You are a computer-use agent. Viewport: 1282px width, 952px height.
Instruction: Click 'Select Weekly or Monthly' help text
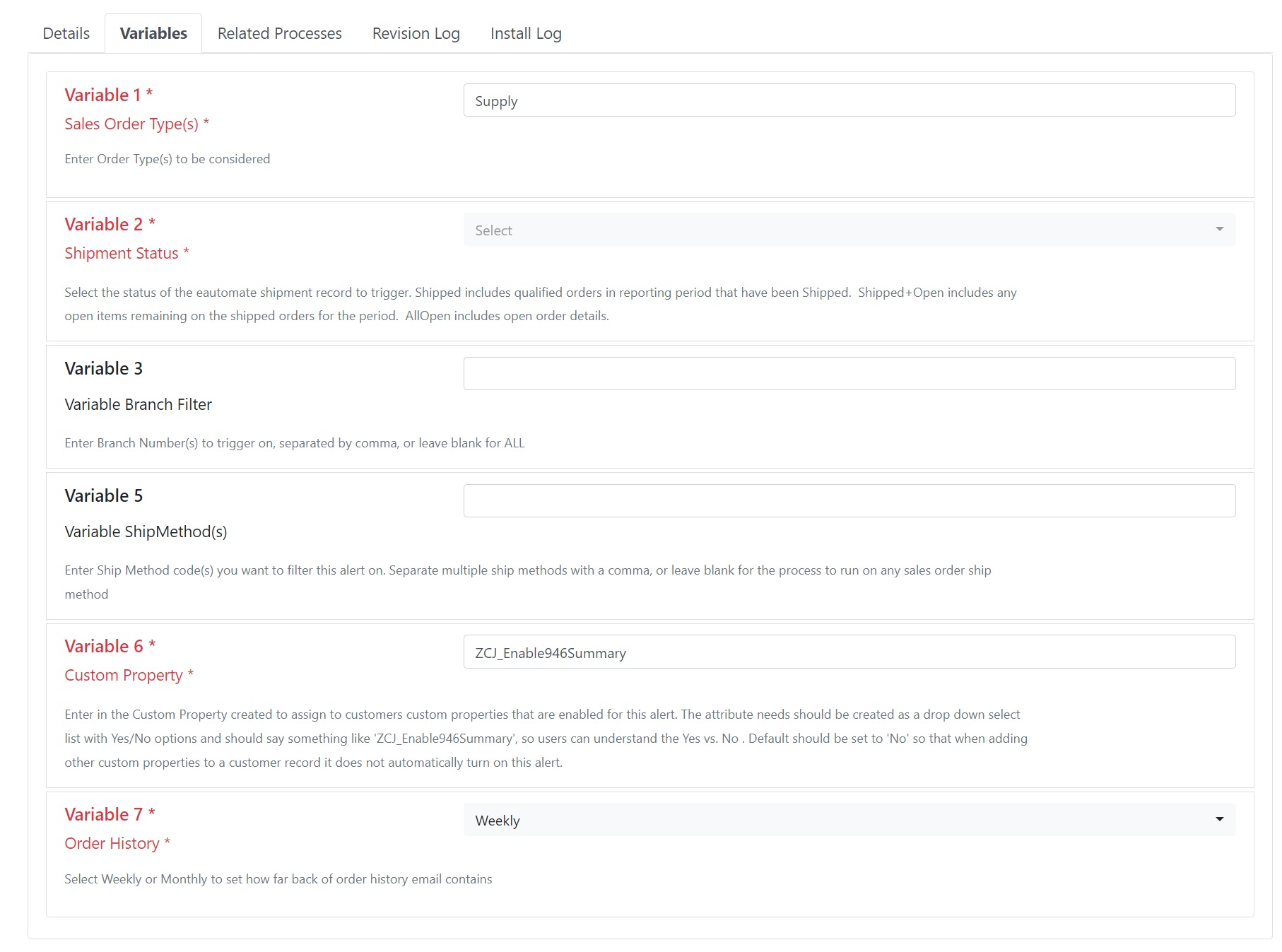(278, 879)
